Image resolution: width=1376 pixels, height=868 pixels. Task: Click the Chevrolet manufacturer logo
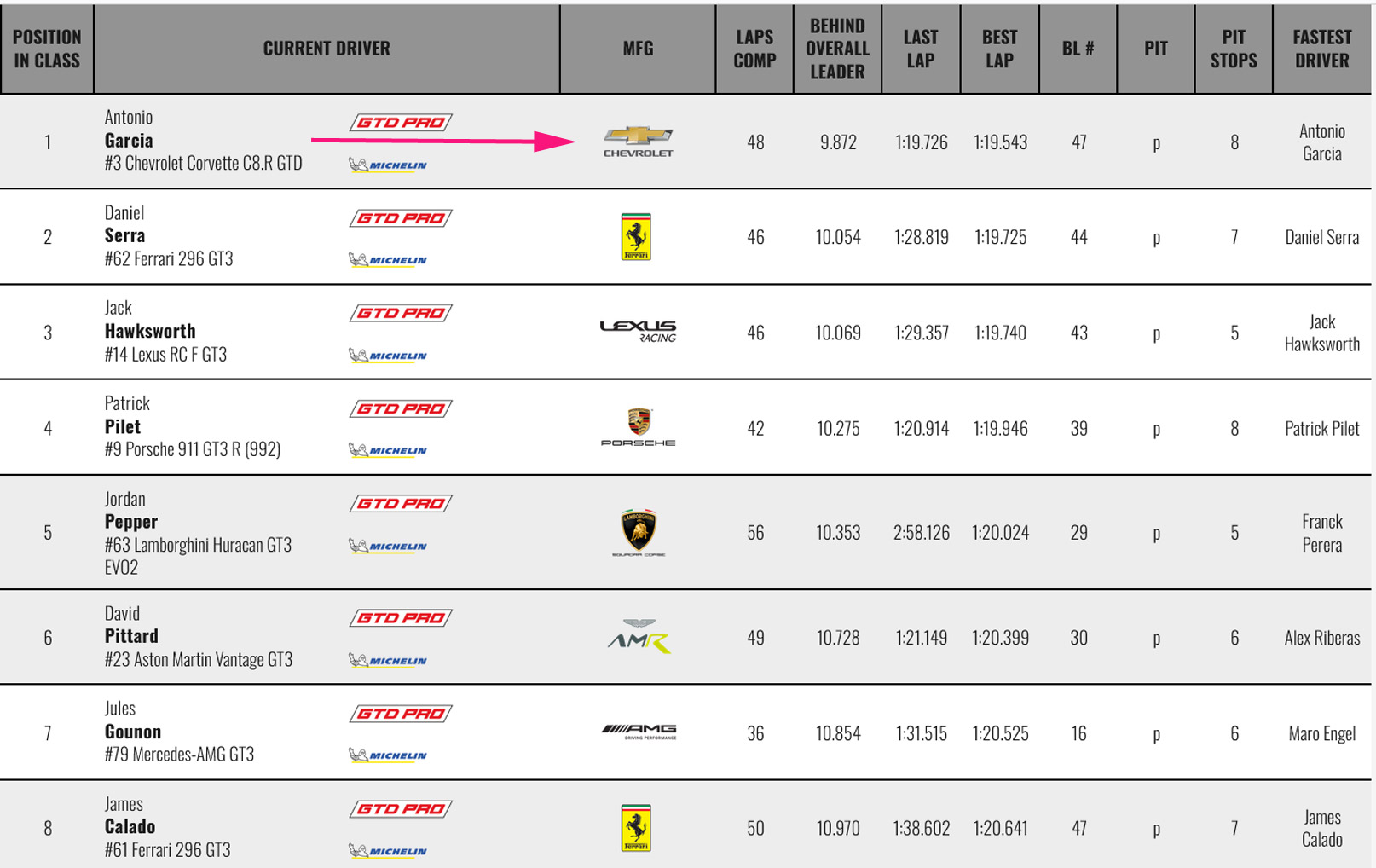(638, 142)
